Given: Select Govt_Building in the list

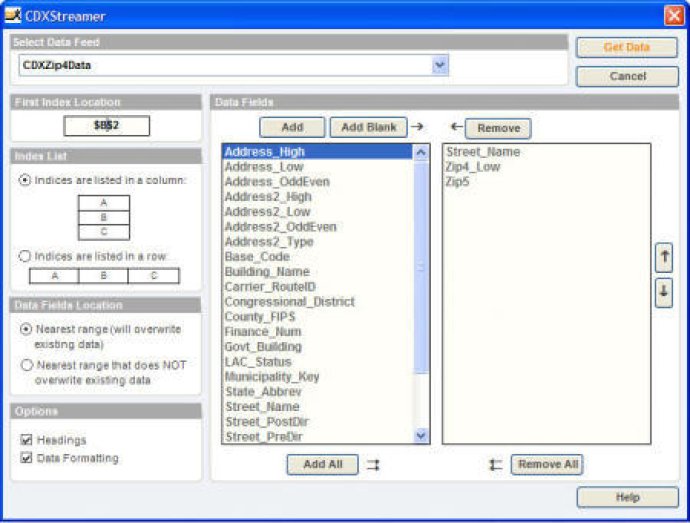Looking at the screenshot, I should (318, 346).
